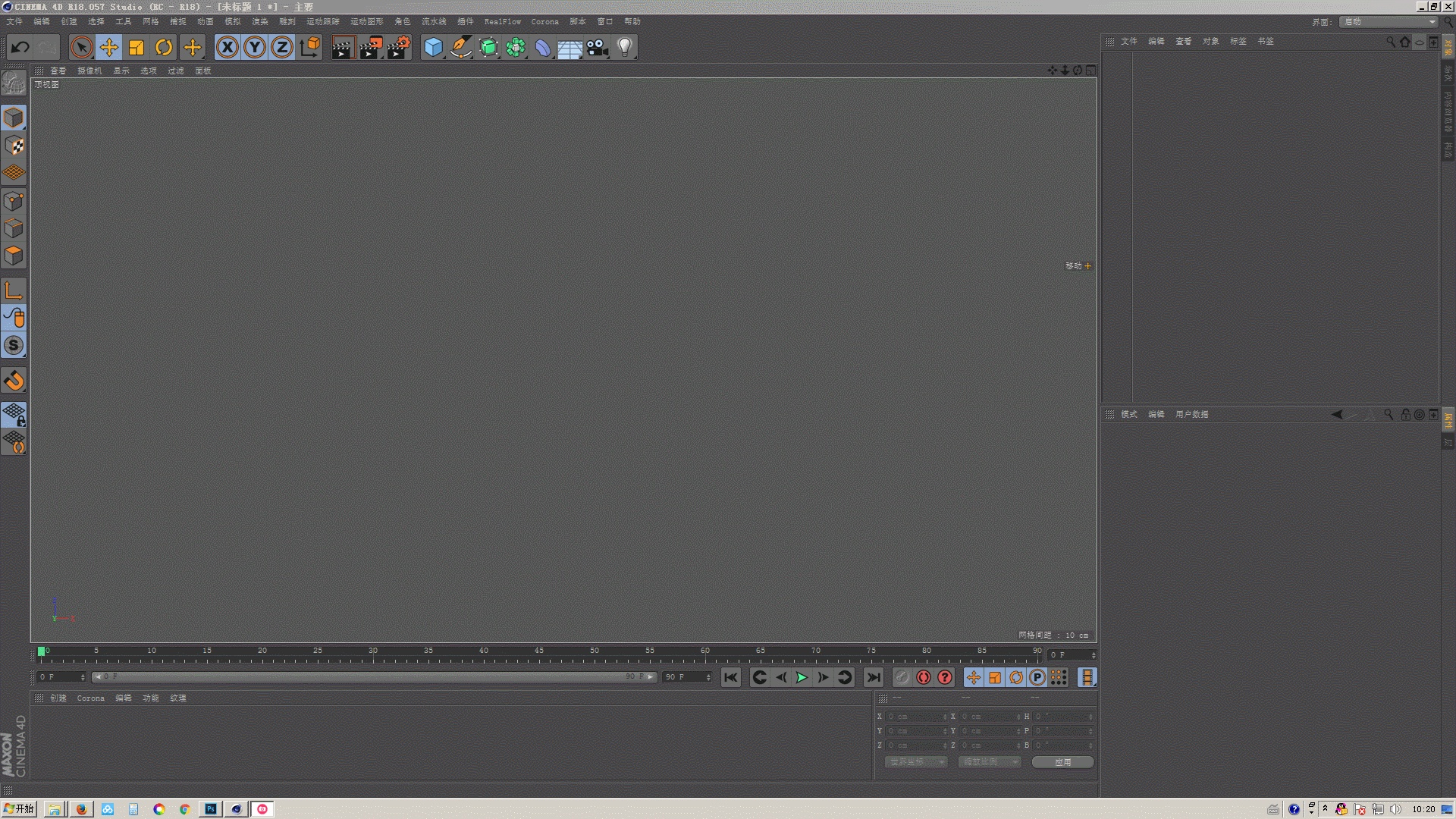Add a Light object (bulb icon)
This screenshot has height=819, width=1456.
(x=624, y=48)
